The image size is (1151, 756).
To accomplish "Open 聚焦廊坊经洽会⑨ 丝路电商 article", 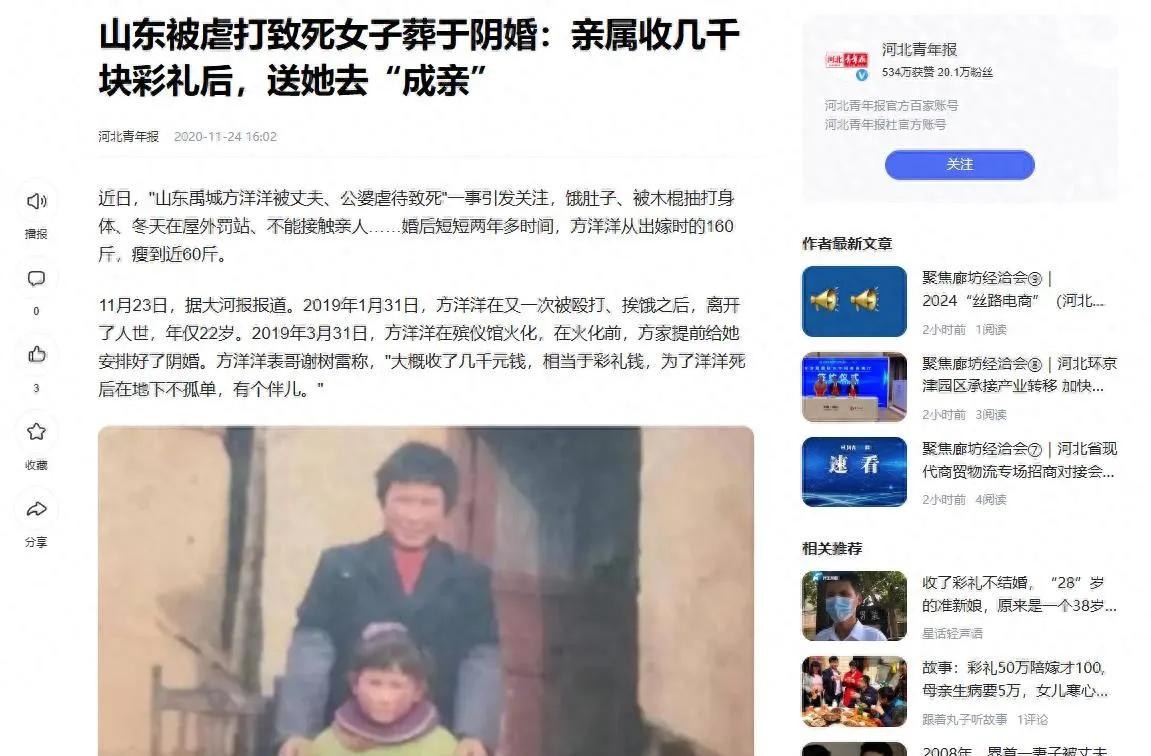I will [x=1013, y=289].
